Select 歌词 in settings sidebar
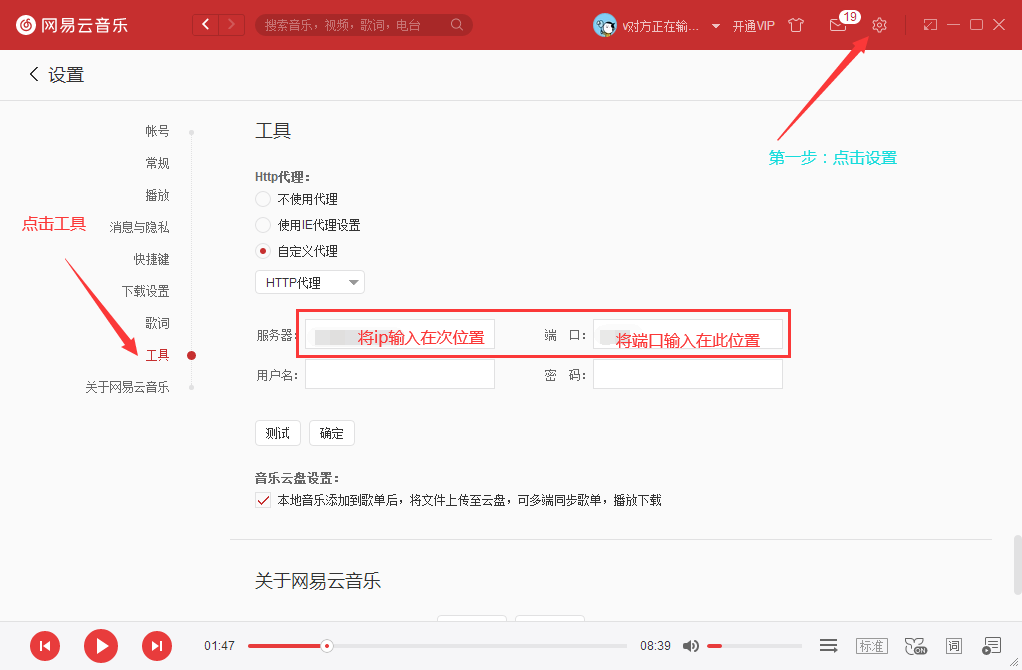Screen dimensions: 1022x670 click(157, 323)
